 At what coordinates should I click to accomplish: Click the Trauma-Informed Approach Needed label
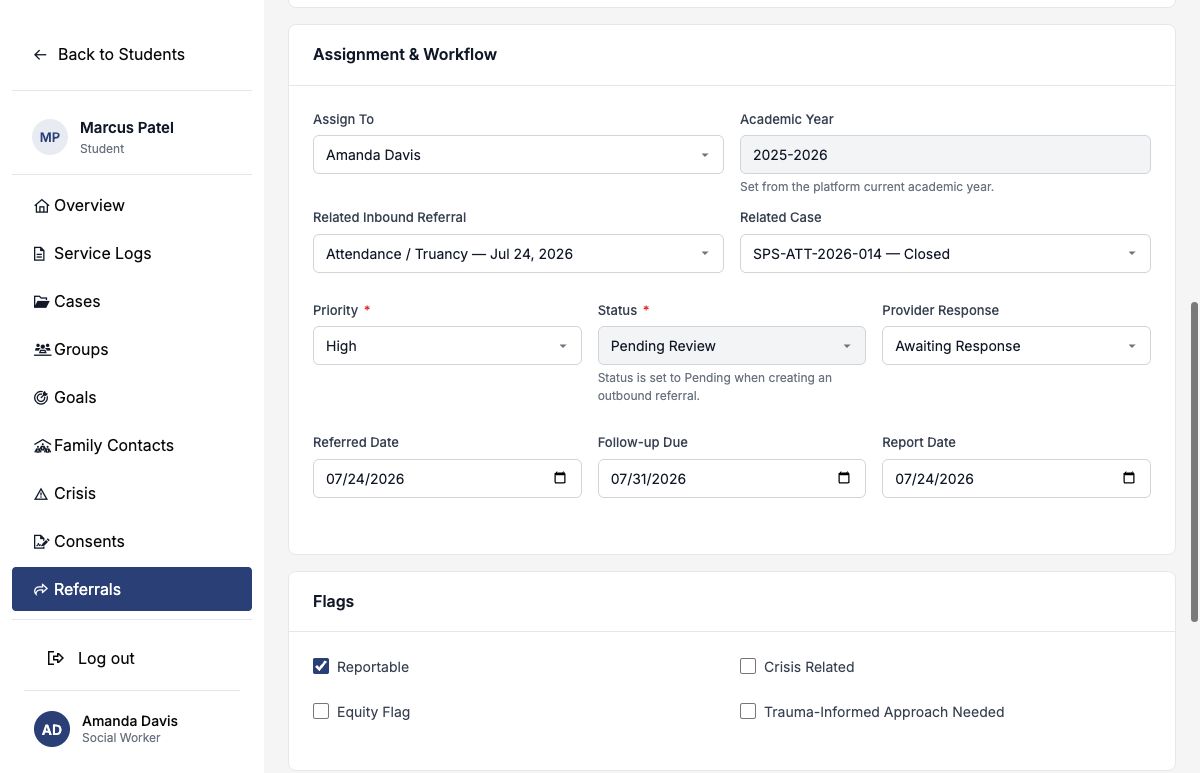click(884, 712)
